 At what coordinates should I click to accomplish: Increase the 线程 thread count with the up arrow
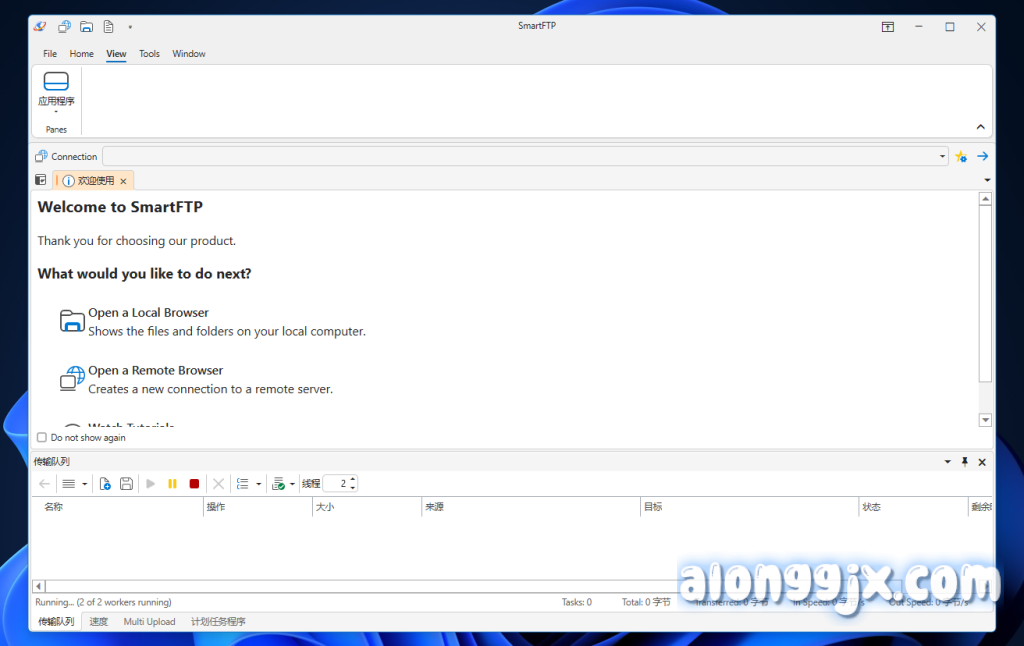tap(352, 480)
